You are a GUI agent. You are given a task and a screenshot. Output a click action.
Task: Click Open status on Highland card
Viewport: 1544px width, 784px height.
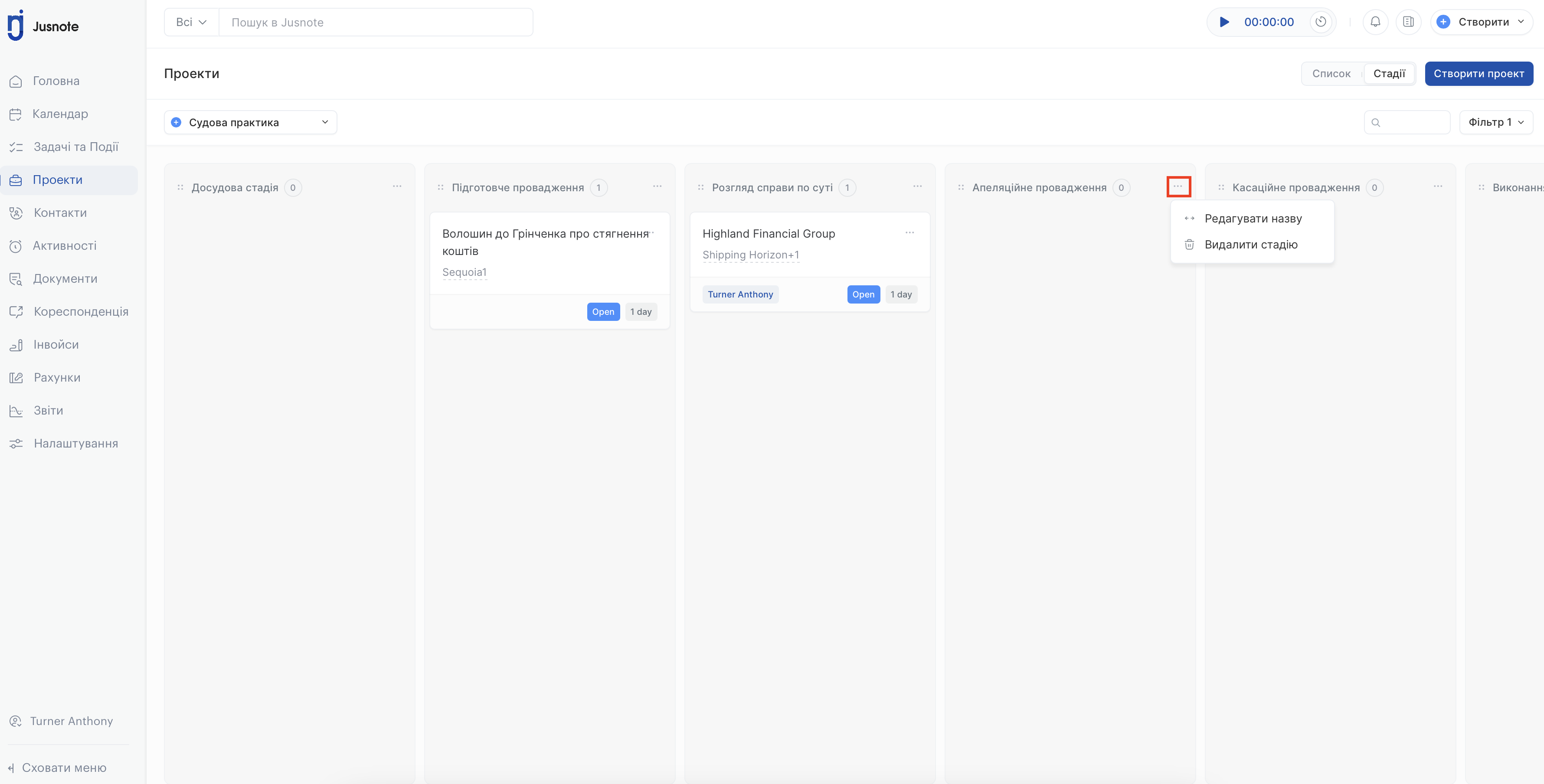[863, 294]
